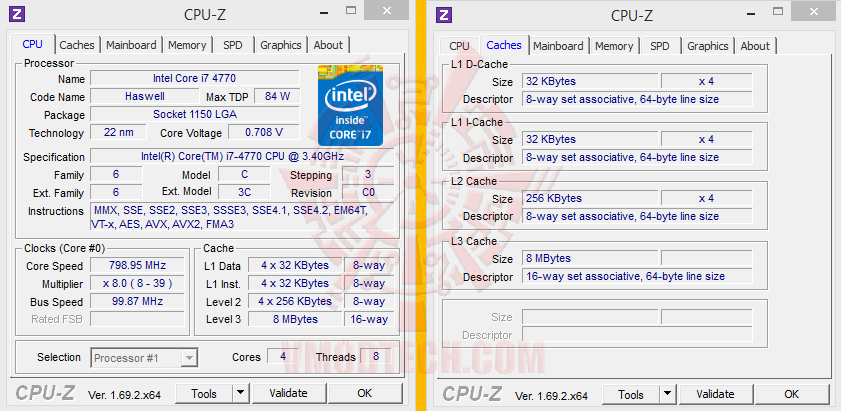The height and width of the screenshot is (411, 841).
Task: Click the Threads value '8'
Action: tap(376, 356)
